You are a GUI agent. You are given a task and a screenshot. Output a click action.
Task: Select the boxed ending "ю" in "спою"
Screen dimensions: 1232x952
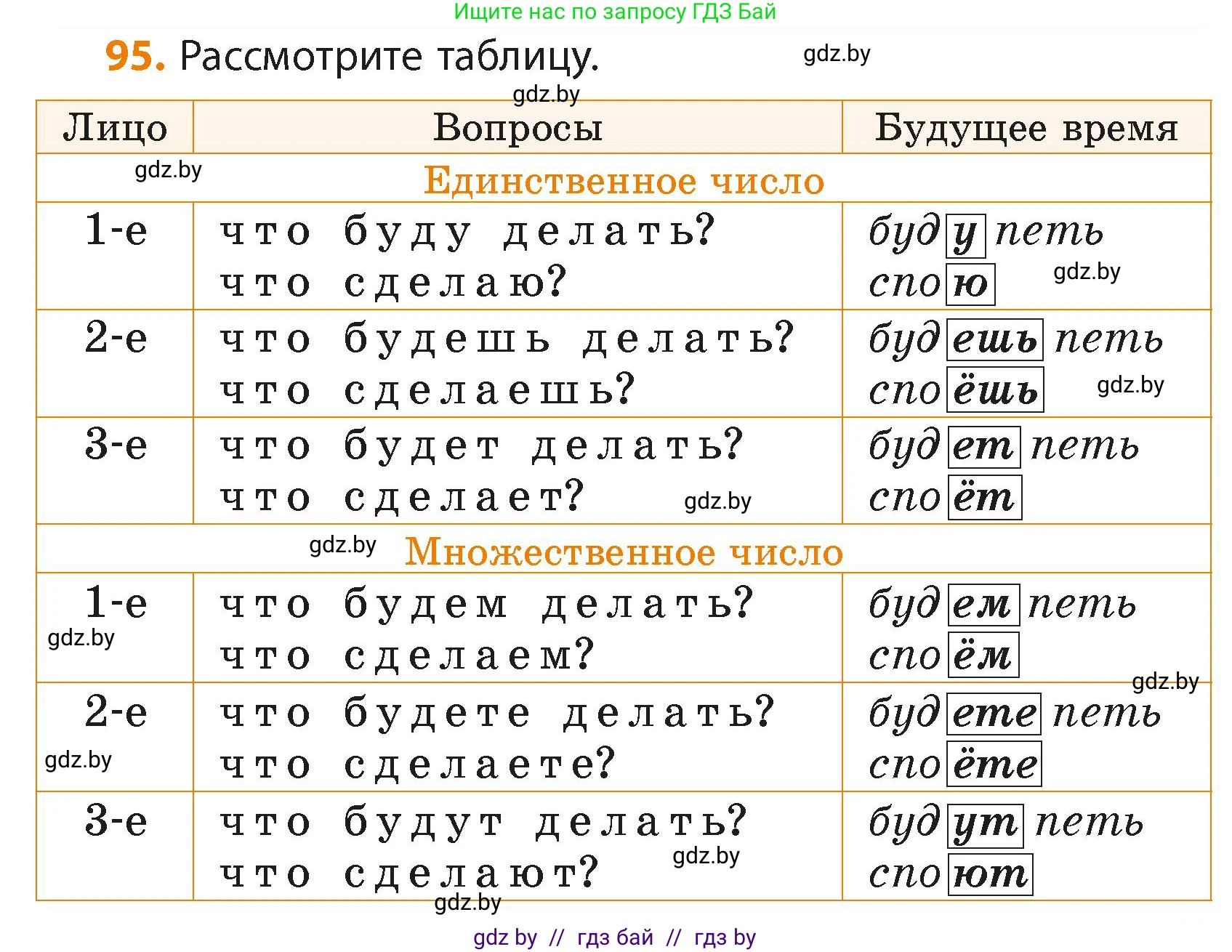[972, 284]
